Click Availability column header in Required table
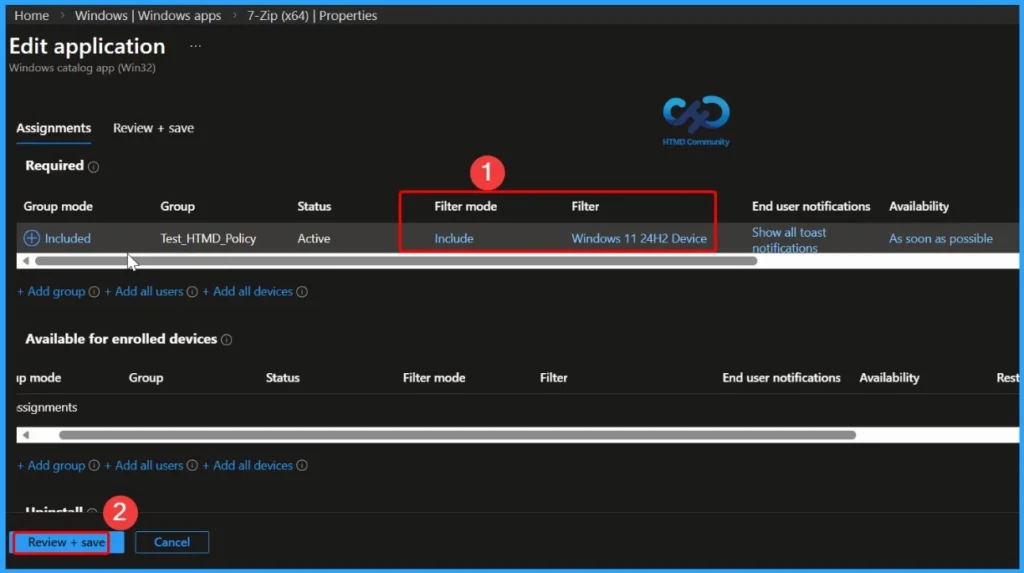 coord(919,206)
